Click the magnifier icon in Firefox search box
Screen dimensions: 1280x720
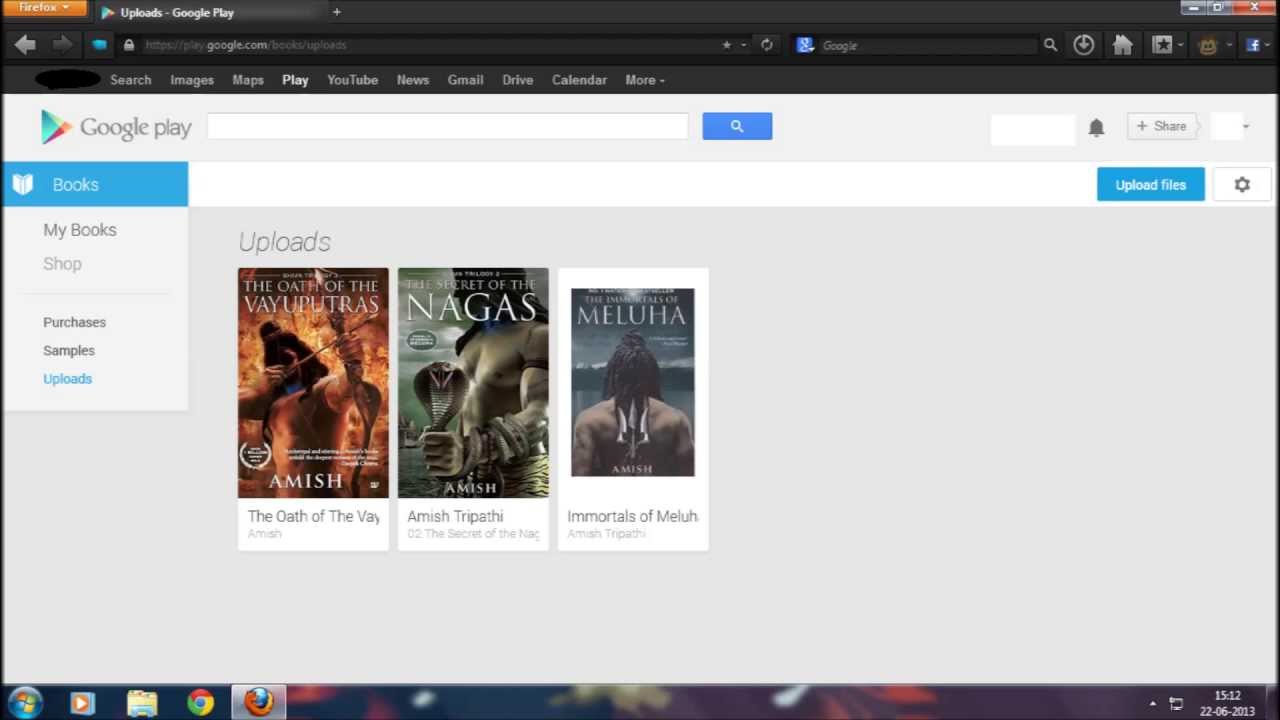pyautogui.click(x=1050, y=45)
